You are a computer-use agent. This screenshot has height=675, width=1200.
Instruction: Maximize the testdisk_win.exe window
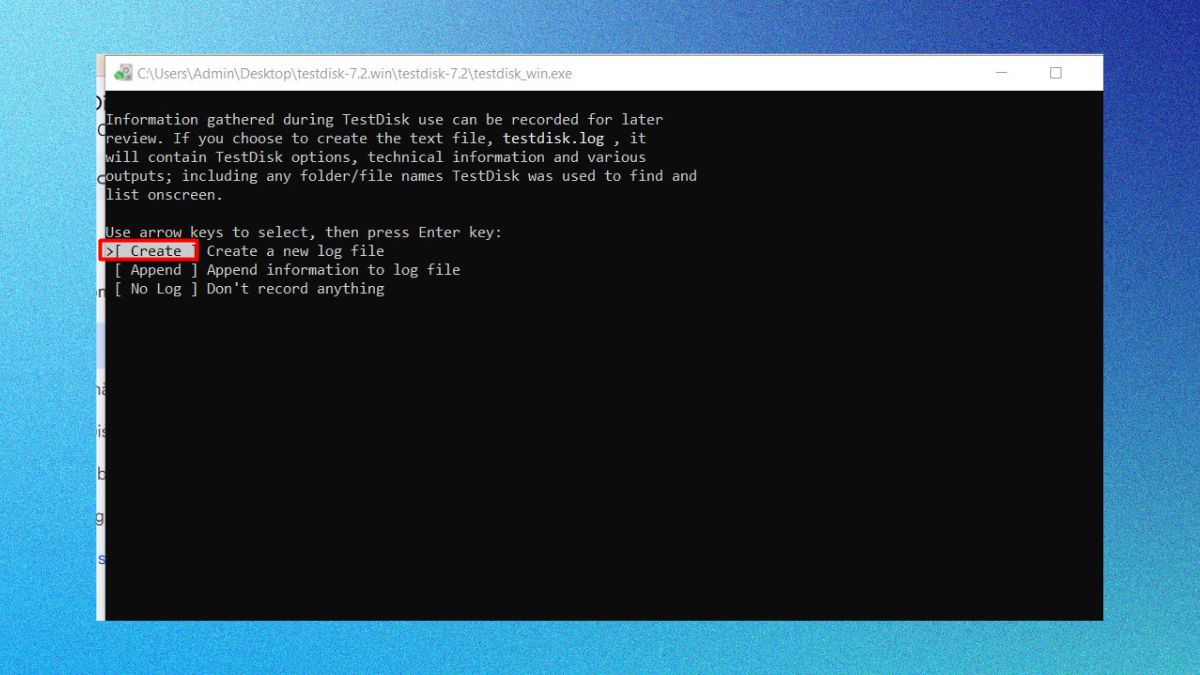coord(1055,73)
